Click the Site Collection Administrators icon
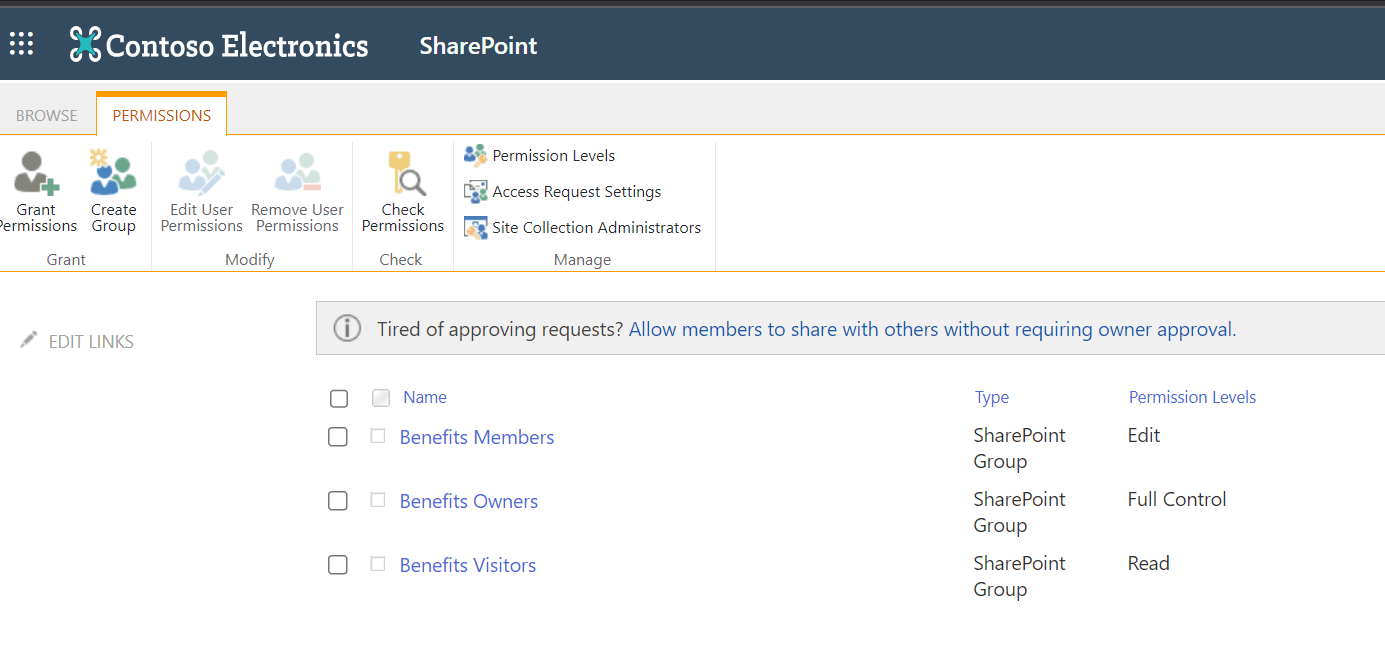Viewport: 1385px width, 655px height. click(x=475, y=227)
